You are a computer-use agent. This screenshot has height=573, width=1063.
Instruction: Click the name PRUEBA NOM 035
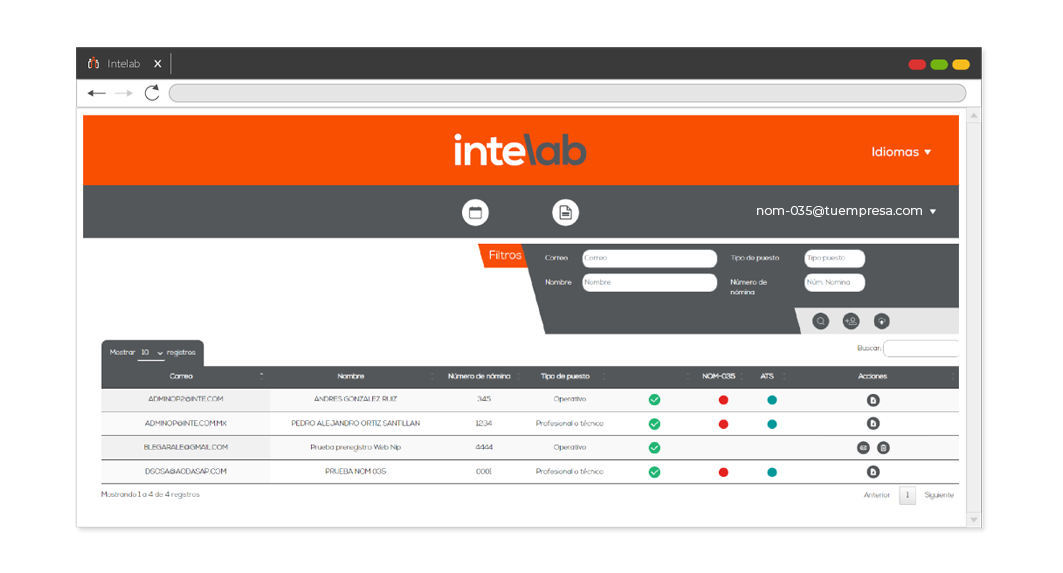coord(355,471)
